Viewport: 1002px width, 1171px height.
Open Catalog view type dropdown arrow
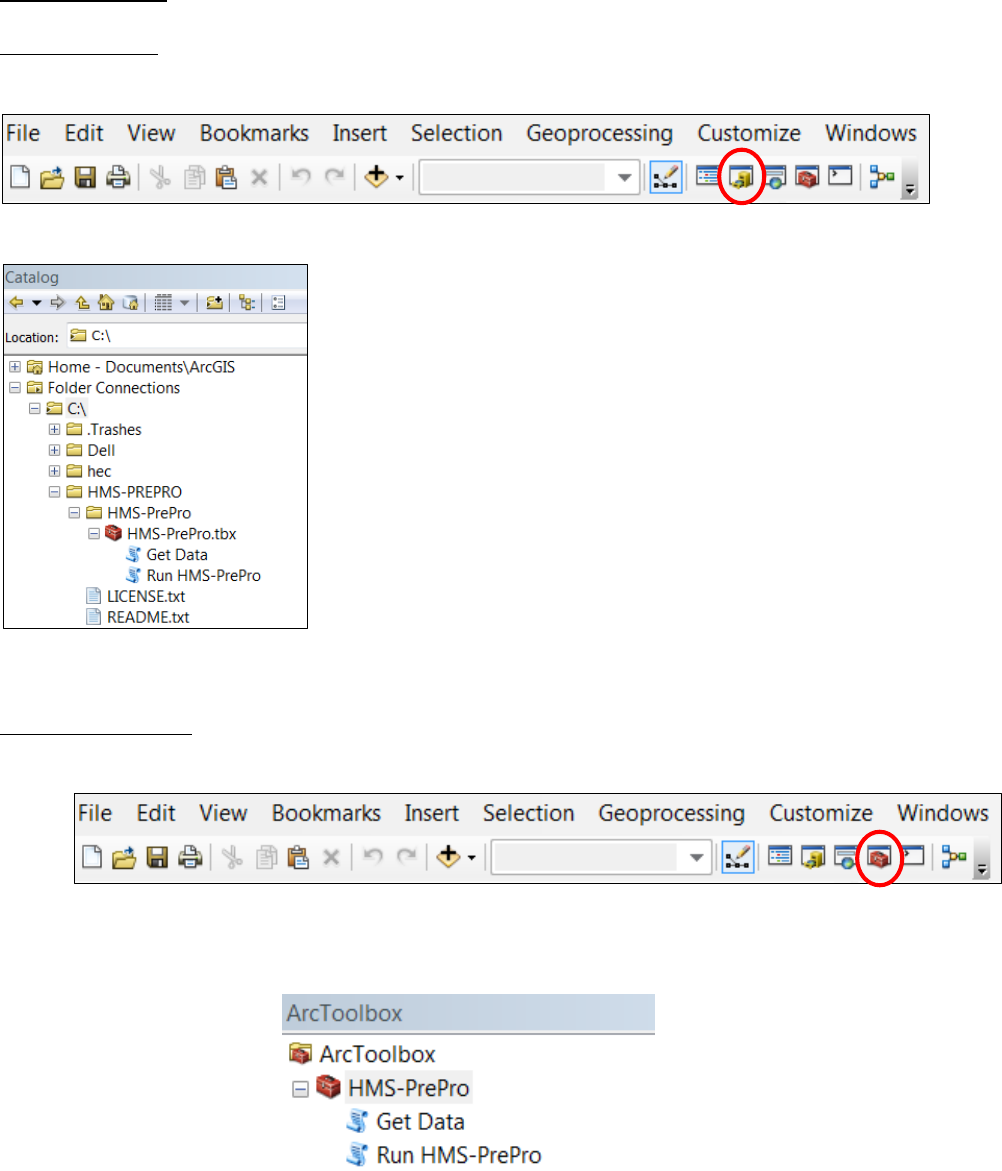click(184, 302)
